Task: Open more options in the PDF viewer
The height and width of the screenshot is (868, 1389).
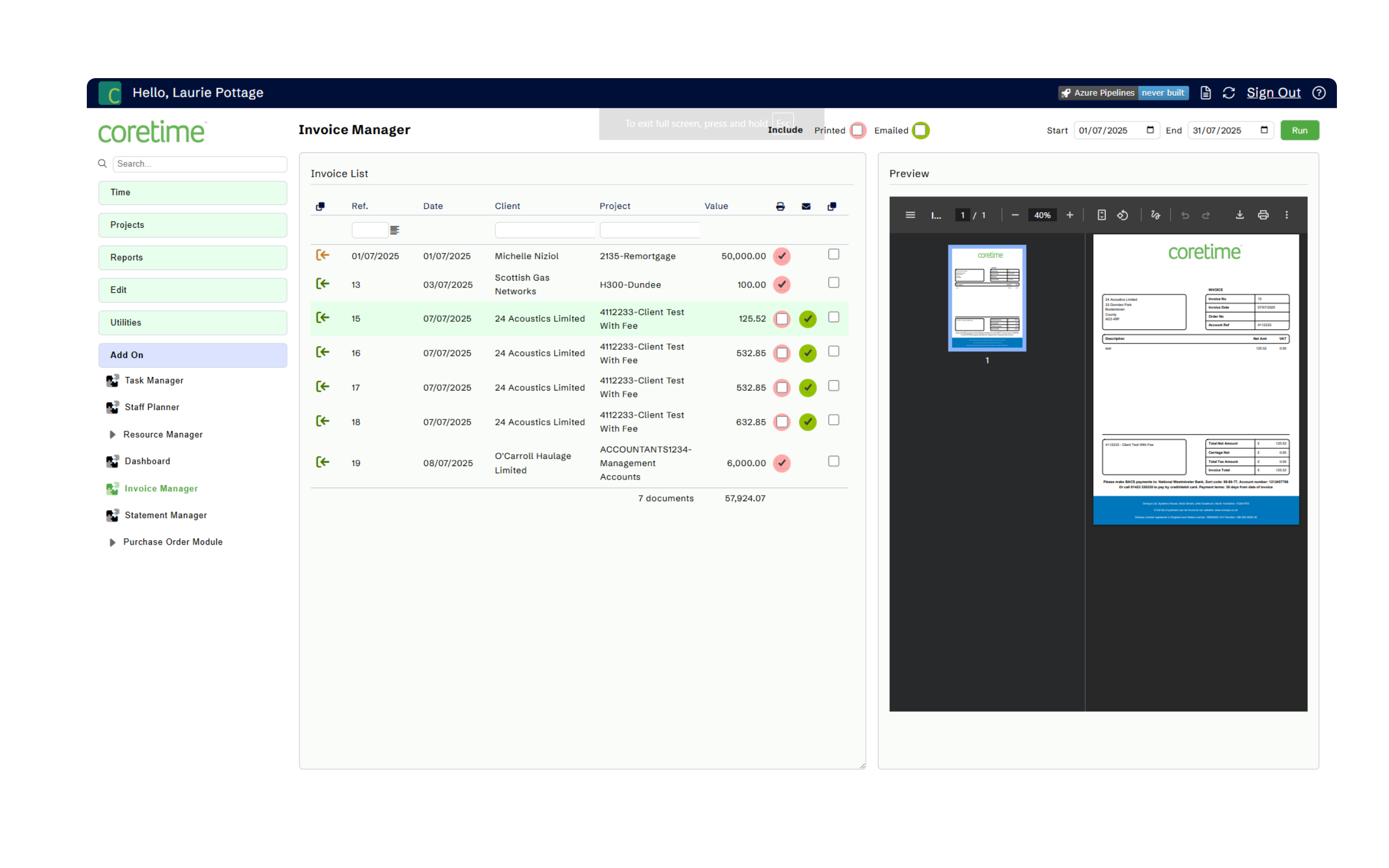Action: coord(1286,215)
